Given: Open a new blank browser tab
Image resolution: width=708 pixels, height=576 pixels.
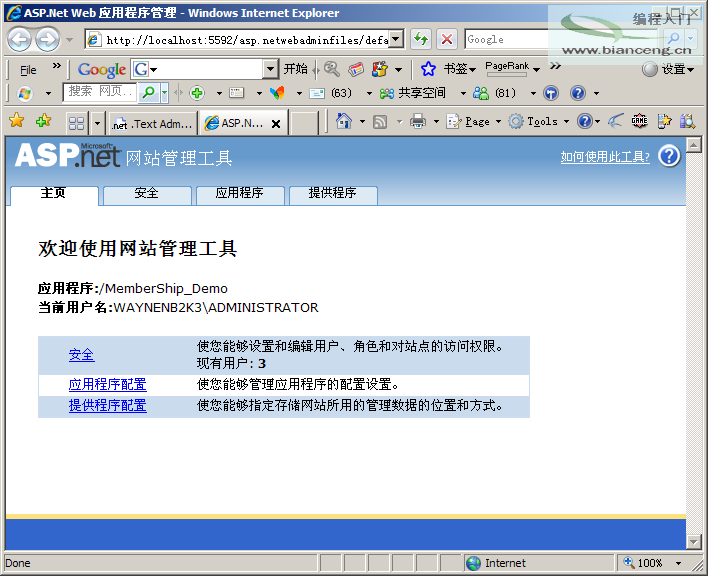Looking at the screenshot, I should (304, 124).
